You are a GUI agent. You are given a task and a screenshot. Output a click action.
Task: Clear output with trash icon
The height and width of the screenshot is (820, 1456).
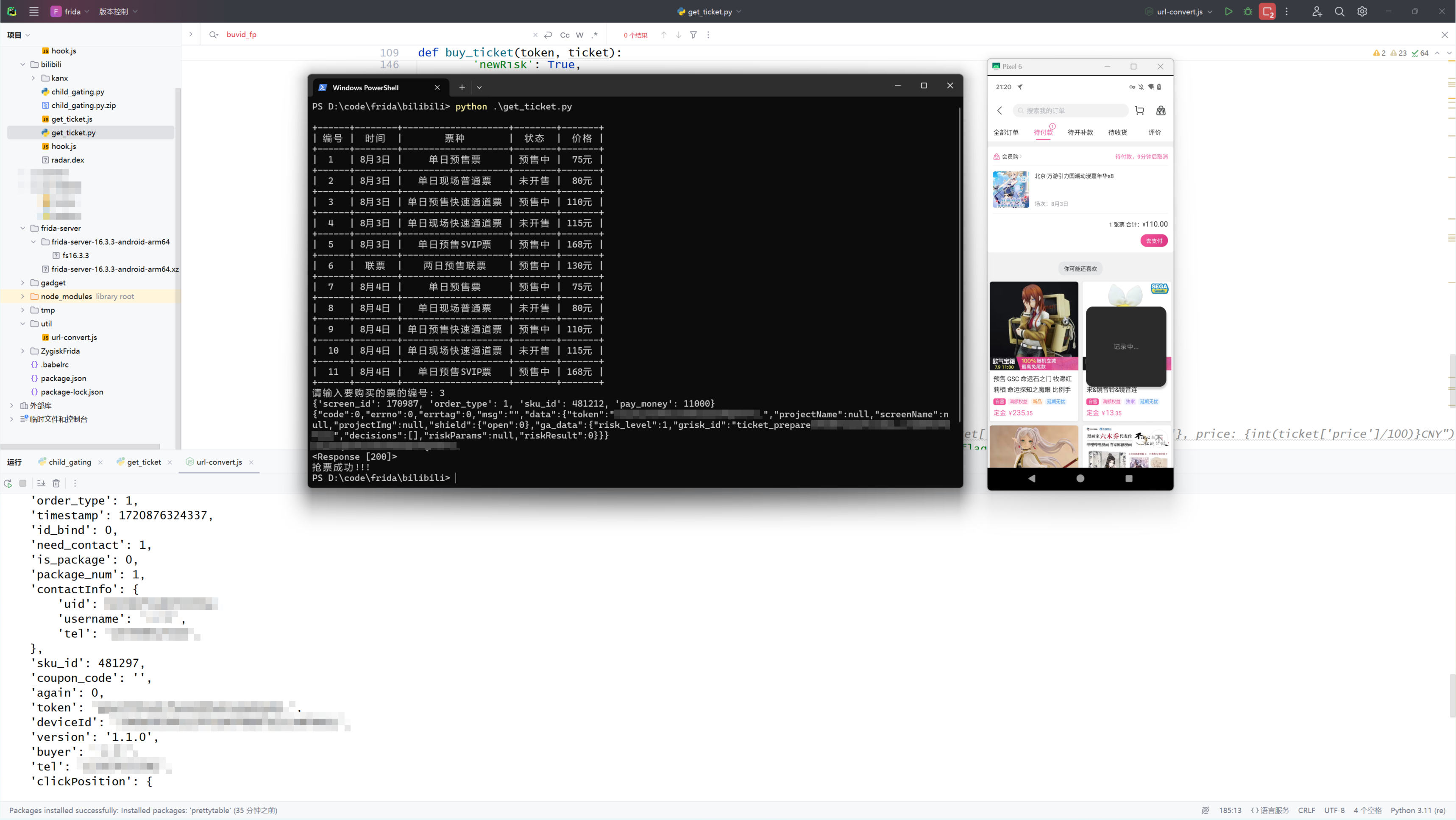point(56,483)
